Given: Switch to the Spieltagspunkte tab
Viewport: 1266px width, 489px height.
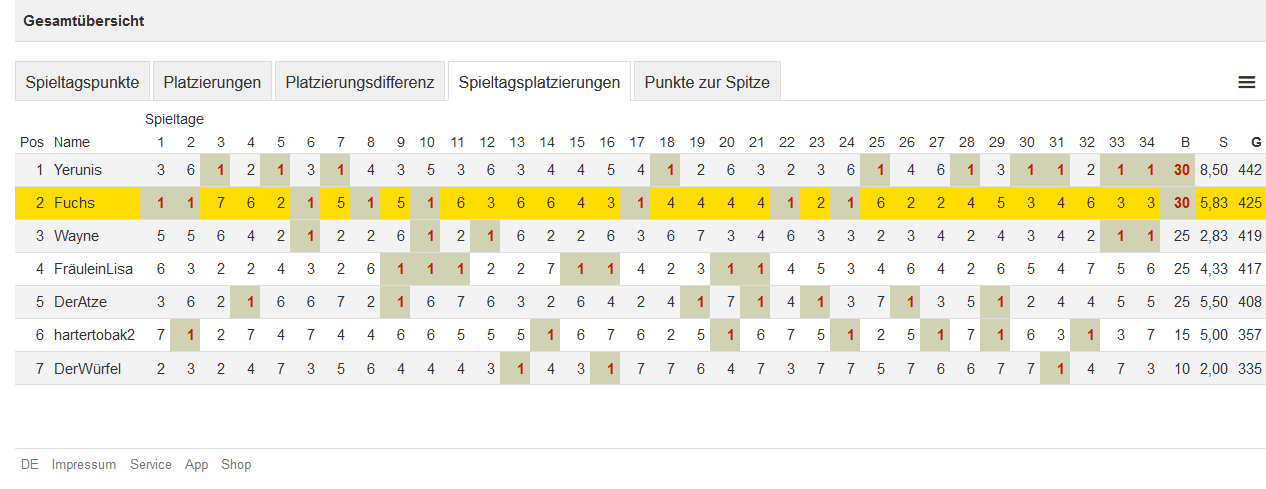Looking at the screenshot, I should [x=82, y=82].
